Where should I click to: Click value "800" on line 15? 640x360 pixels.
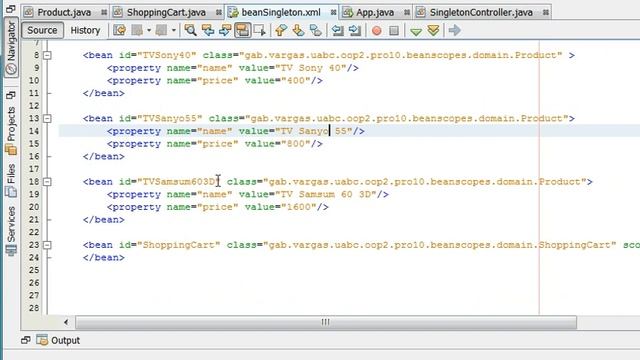point(296,144)
